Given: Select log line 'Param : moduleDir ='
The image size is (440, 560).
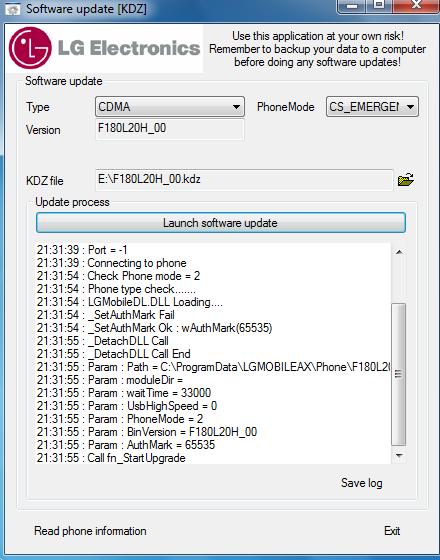Looking at the screenshot, I should [x=110, y=380].
